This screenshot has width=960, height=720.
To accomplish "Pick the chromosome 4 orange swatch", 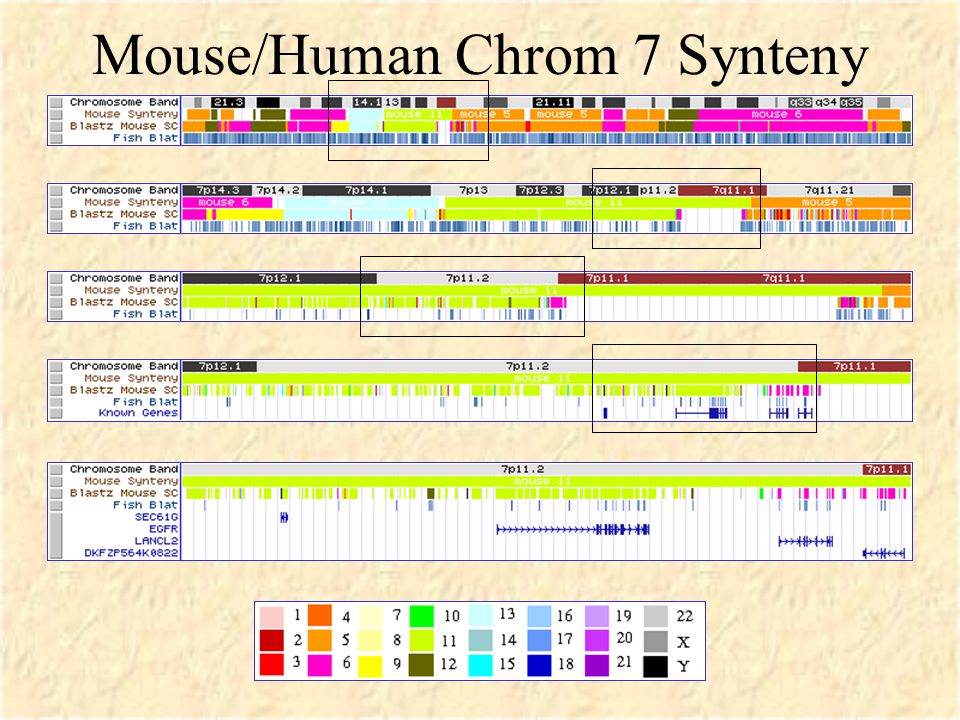I will tap(319, 615).
